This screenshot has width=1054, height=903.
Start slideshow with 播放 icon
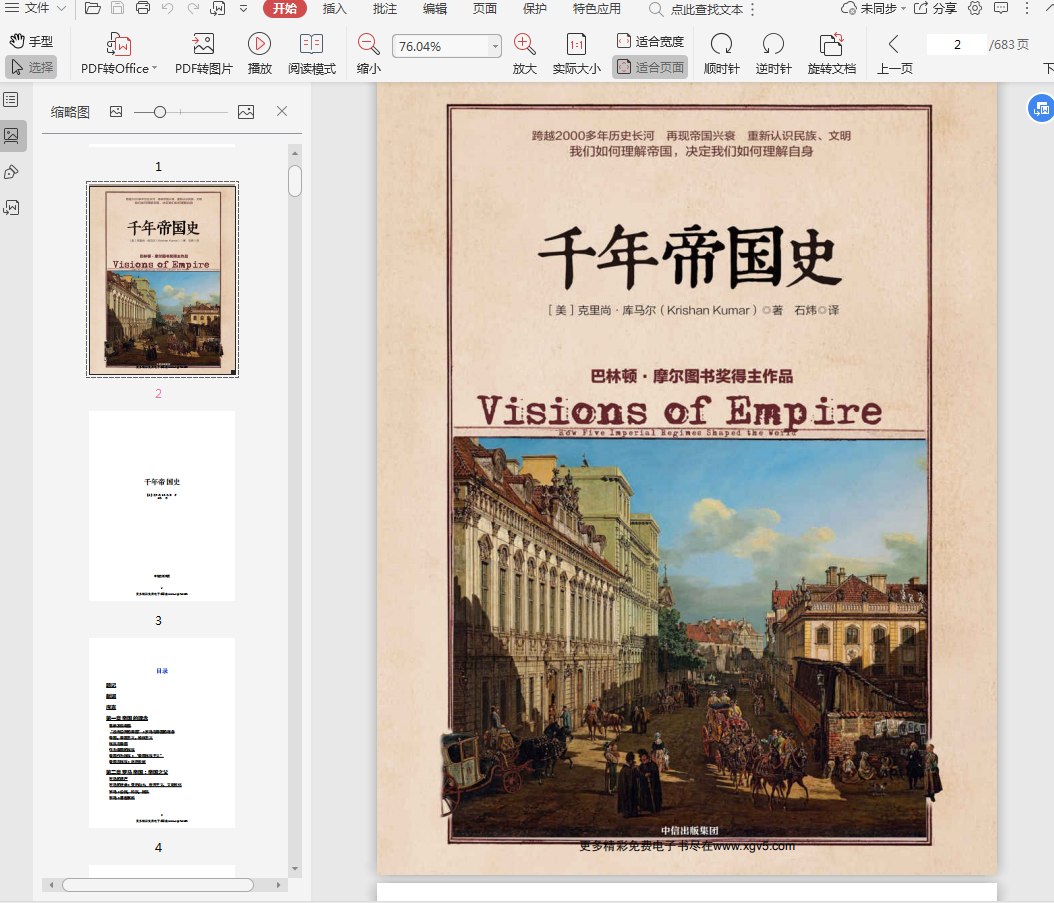click(x=260, y=44)
